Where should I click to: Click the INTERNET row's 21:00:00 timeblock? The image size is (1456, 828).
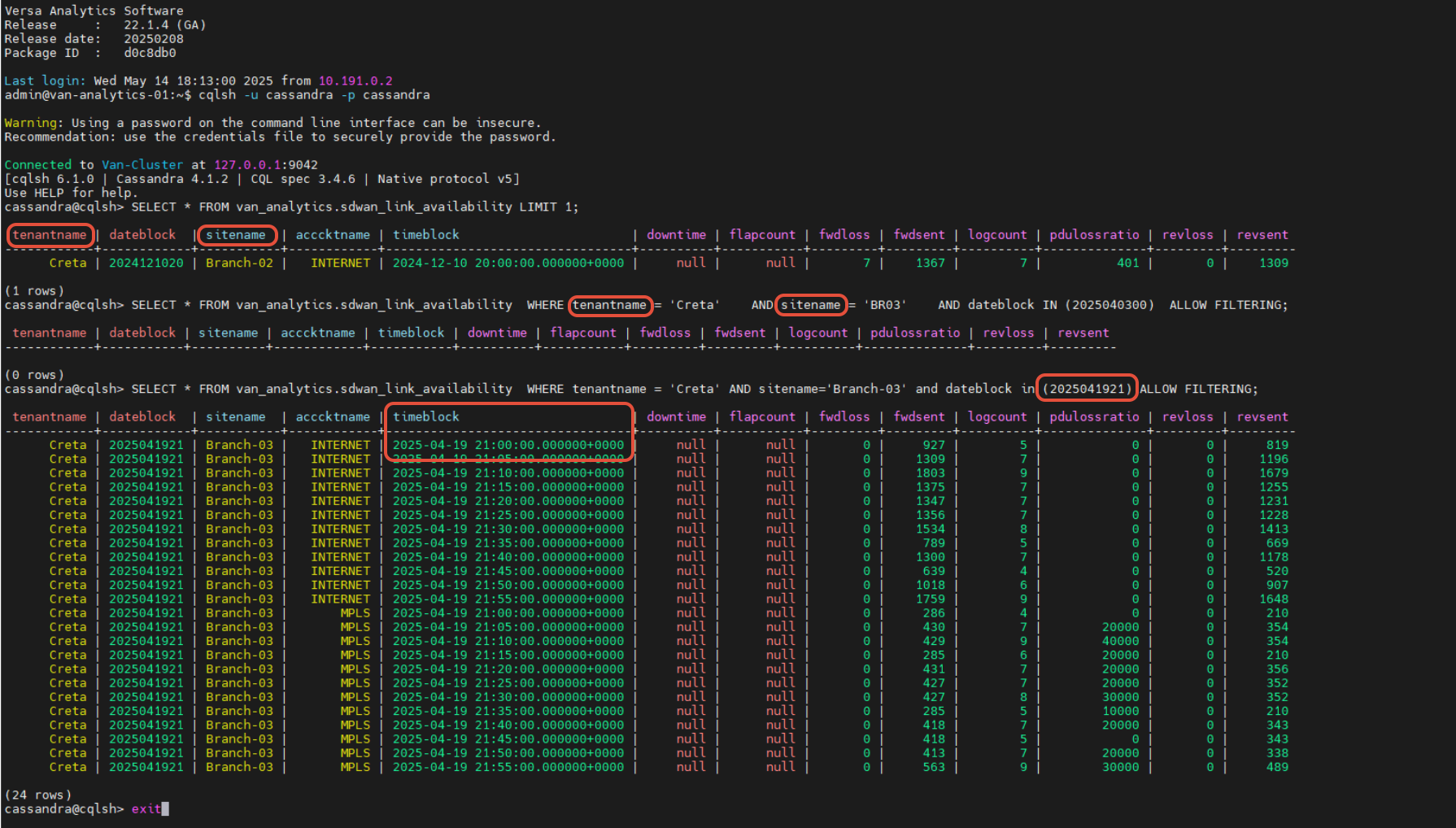coord(508,445)
